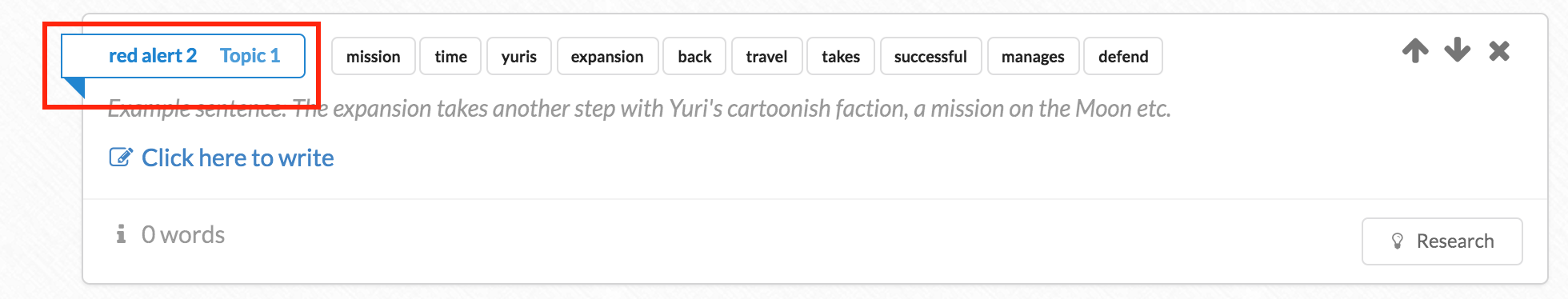Viewport: 1568px width, 299px height.
Task: Click the "expansion" keyword tag
Action: (607, 56)
